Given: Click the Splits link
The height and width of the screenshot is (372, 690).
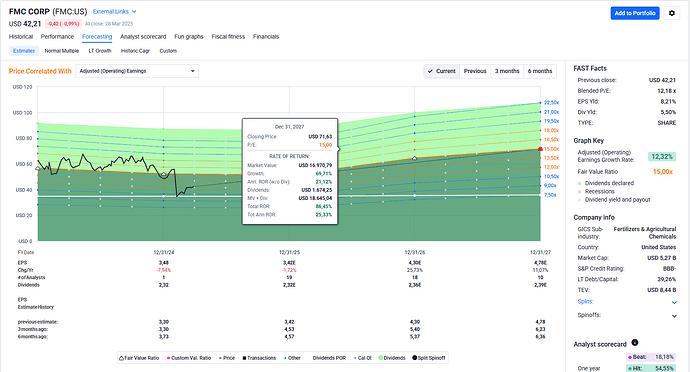Looking at the screenshot, I should 586,302.
